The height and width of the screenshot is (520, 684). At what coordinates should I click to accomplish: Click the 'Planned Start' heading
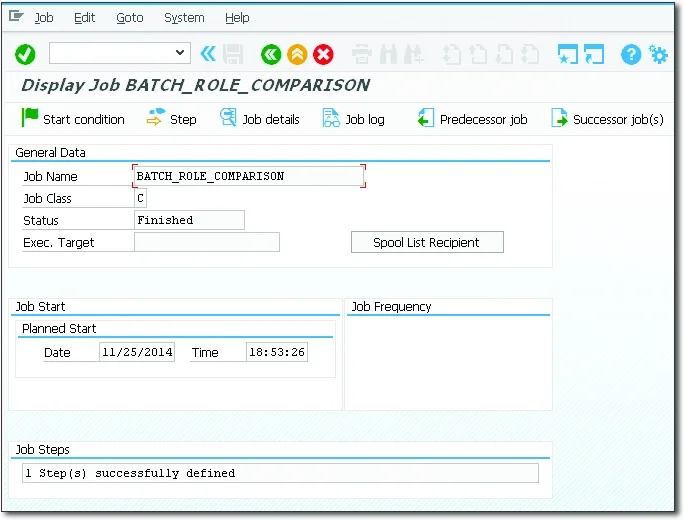59,328
